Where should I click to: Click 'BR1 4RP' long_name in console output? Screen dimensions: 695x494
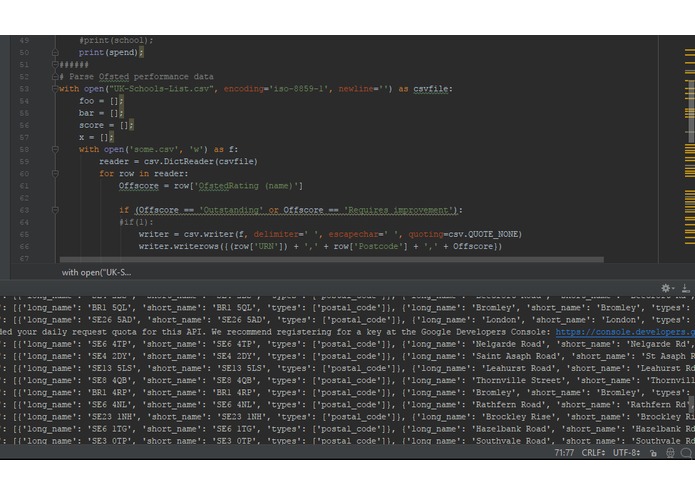coord(108,393)
